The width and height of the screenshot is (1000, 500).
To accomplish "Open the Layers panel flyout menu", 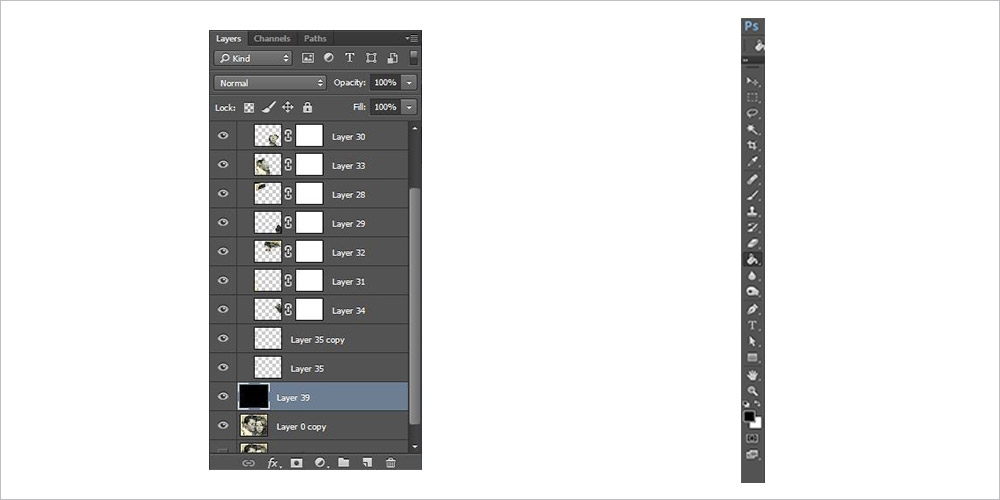I will [x=412, y=38].
